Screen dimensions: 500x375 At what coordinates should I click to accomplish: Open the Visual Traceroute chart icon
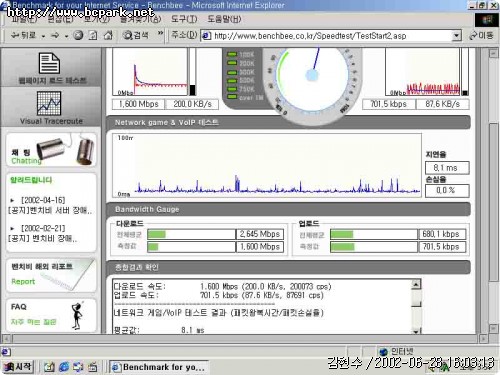[x=49, y=103]
